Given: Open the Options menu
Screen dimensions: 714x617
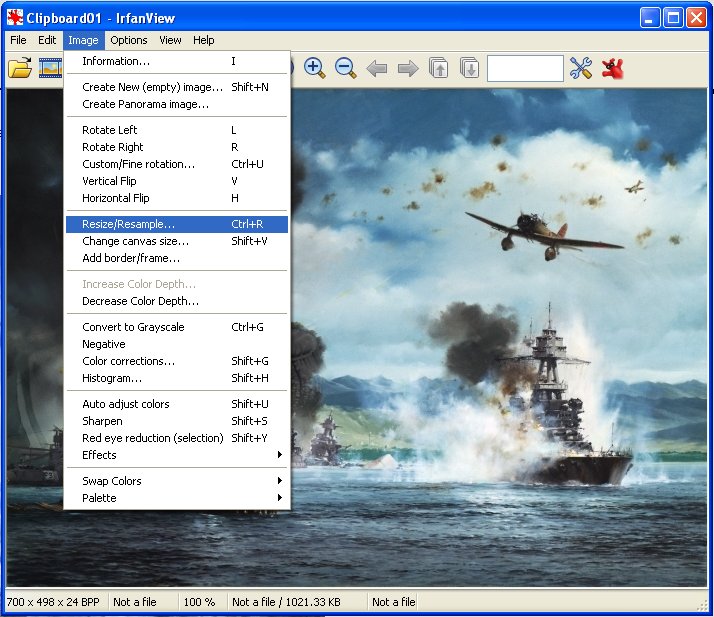Looking at the screenshot, I should pos(129,40).
